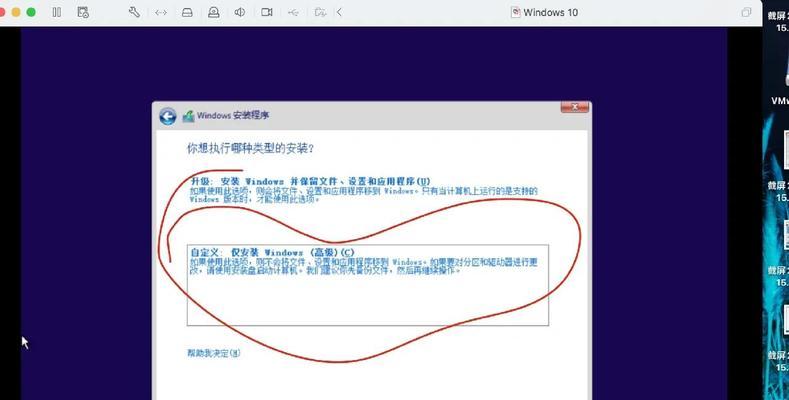Click the sound card speaker icon
Image resolution: width=789 pixels, height=400 pixels.
240,13
